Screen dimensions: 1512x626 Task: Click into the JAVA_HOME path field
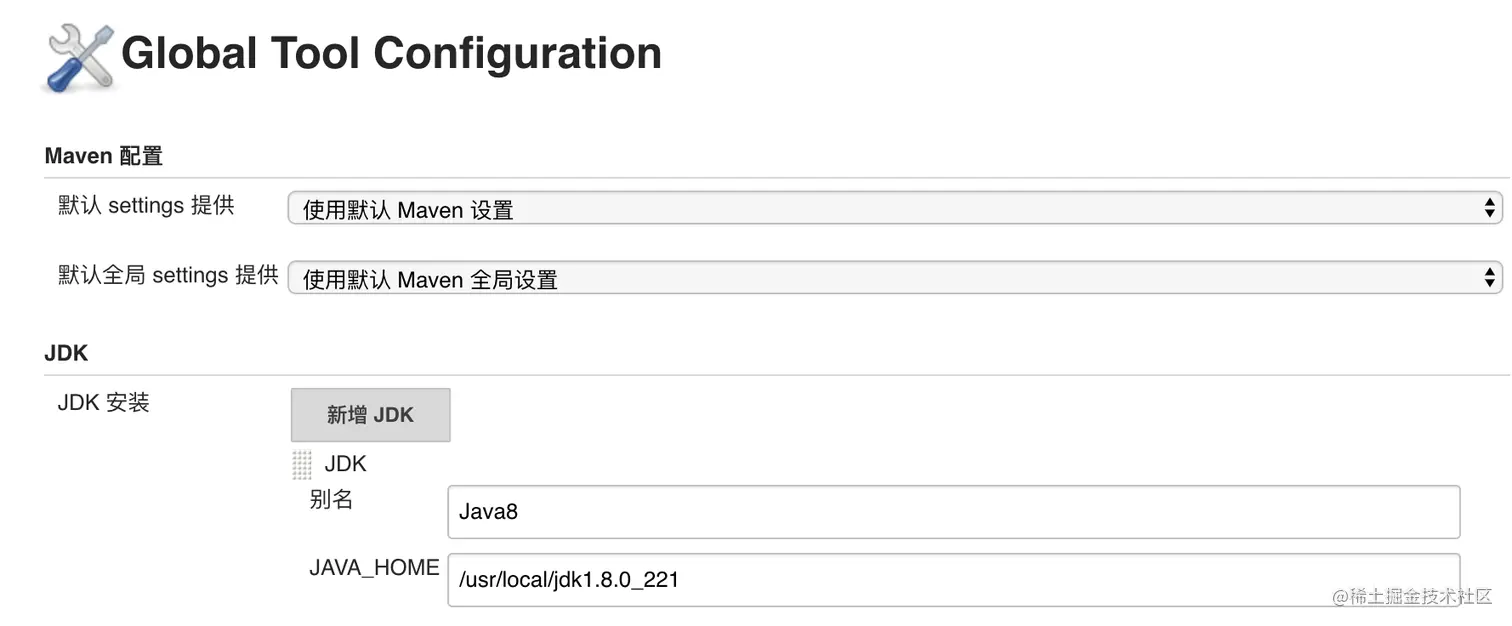click(953, 580)
